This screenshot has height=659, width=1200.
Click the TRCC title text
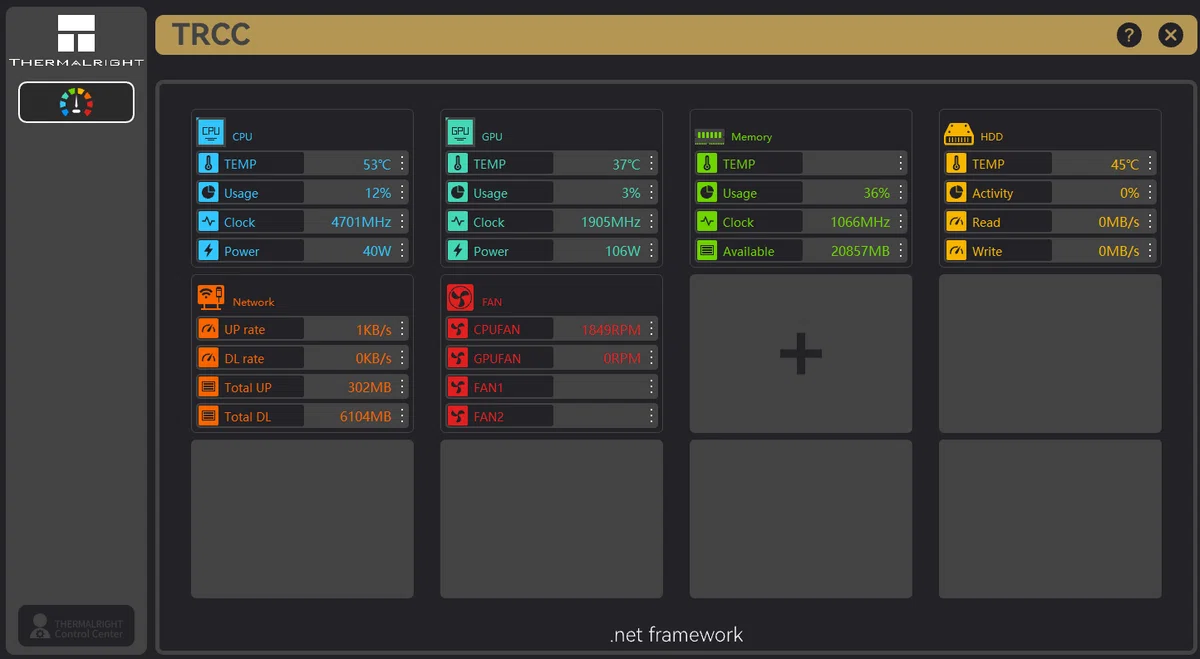pos(211,35)
